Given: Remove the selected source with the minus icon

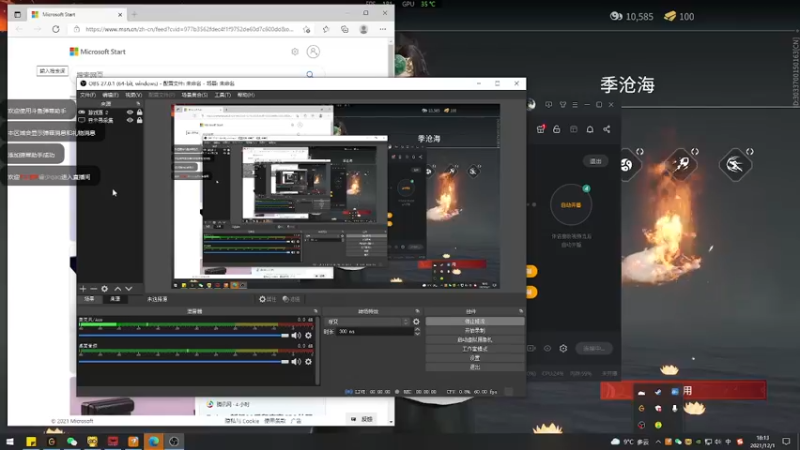Looking at the screenshot, I should 93,289.
